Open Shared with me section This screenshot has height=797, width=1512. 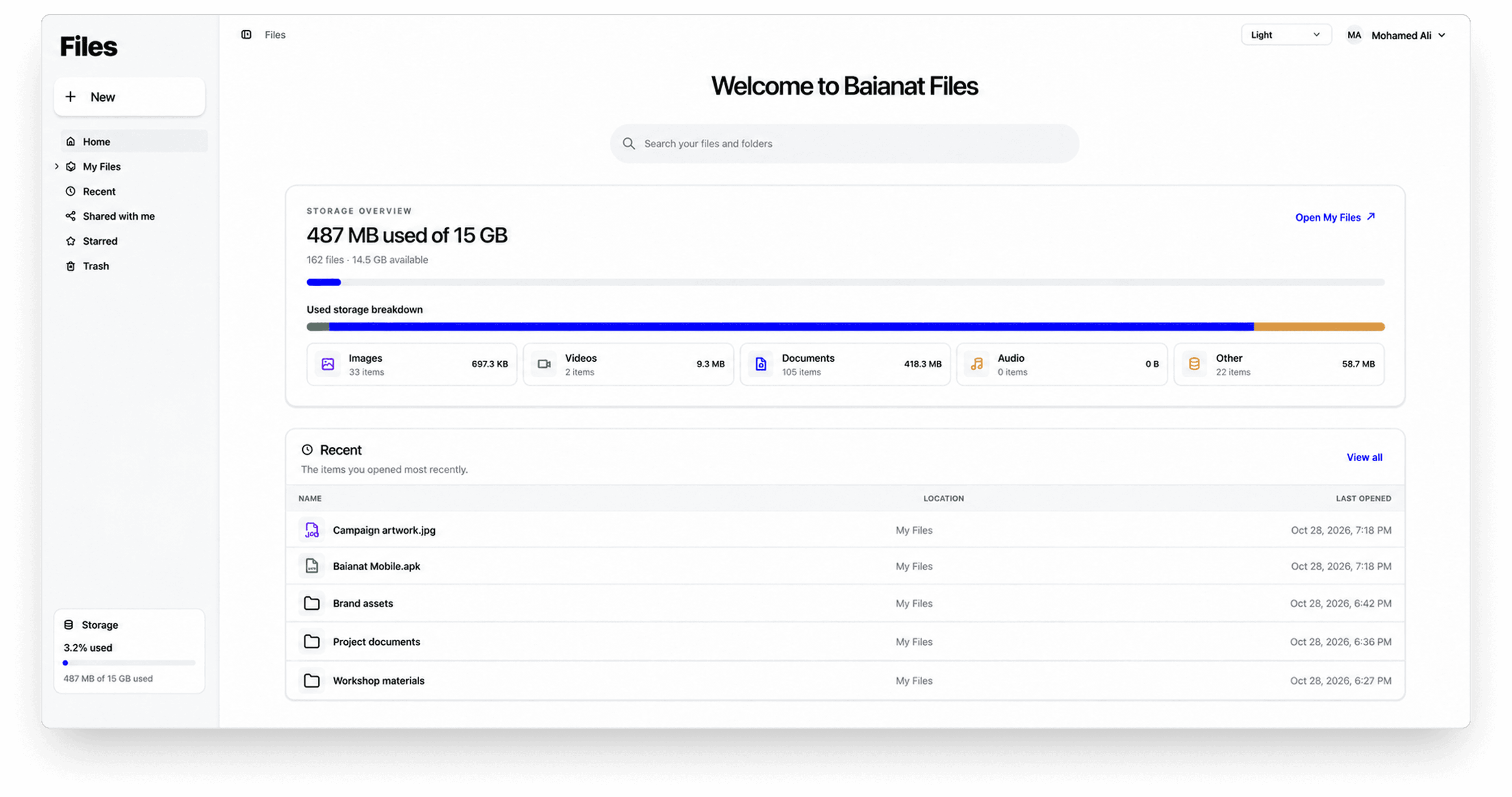pos(134,216)
